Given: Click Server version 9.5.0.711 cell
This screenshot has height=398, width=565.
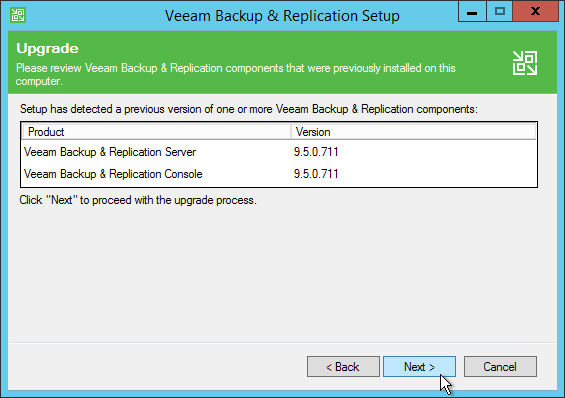Looking at the screenshot, I should pyautogui.click(x=316, y=152).
